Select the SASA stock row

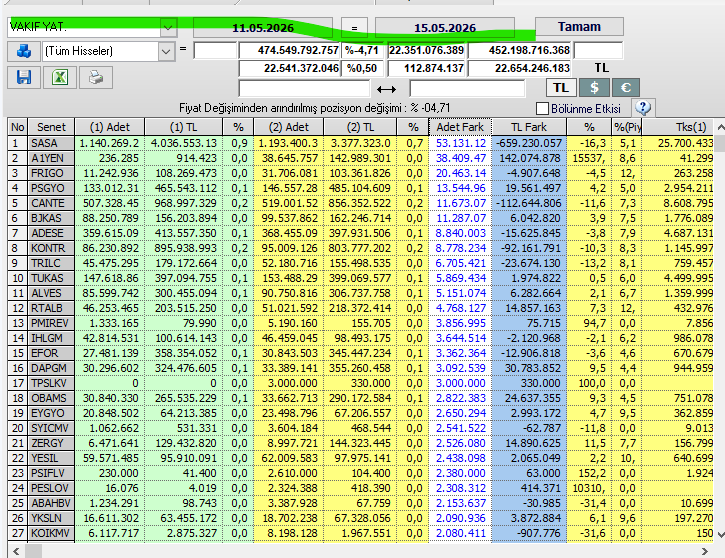(361, 143)
